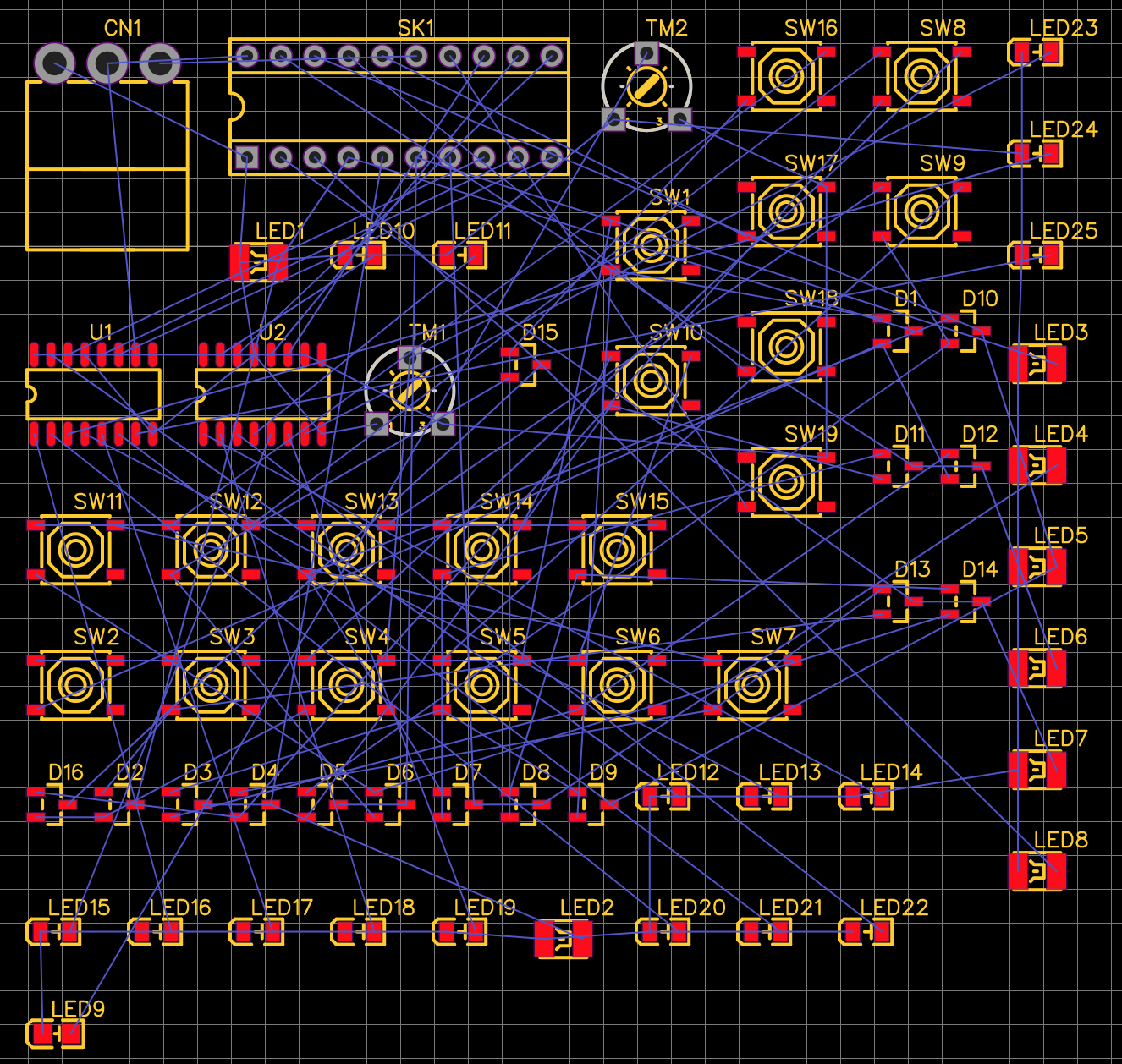
Task: Click the D2 reference label text
Action: coord(129,772)
